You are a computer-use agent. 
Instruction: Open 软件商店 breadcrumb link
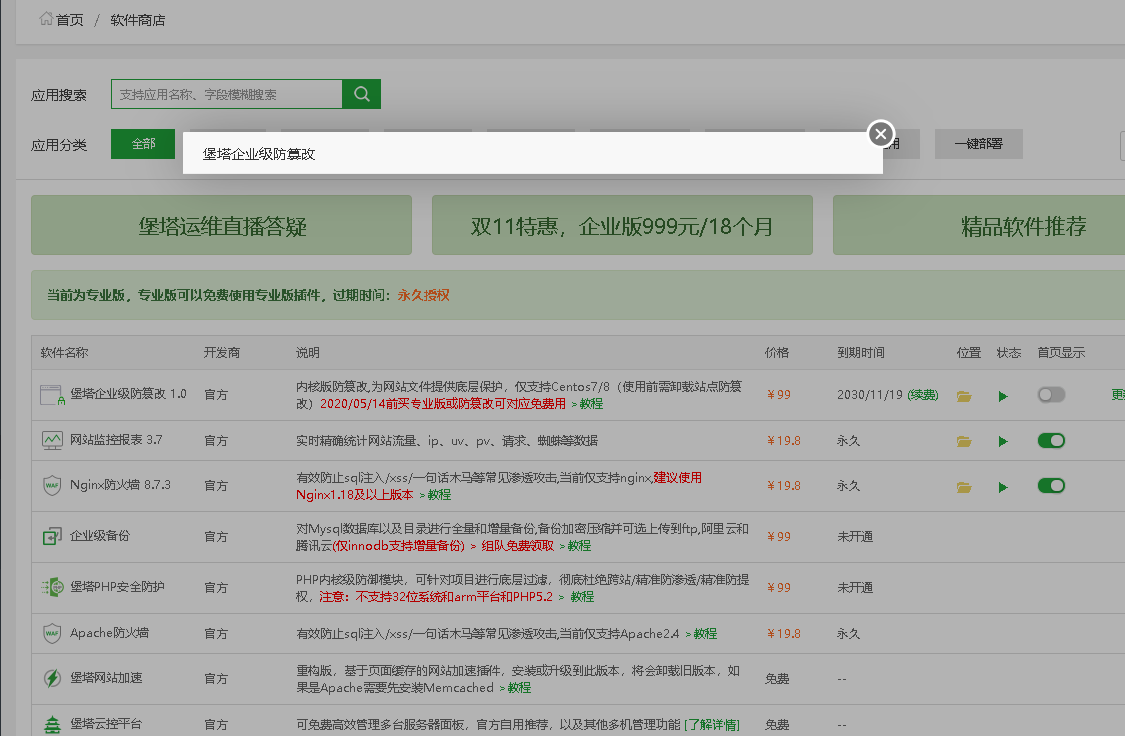[138, 20]
